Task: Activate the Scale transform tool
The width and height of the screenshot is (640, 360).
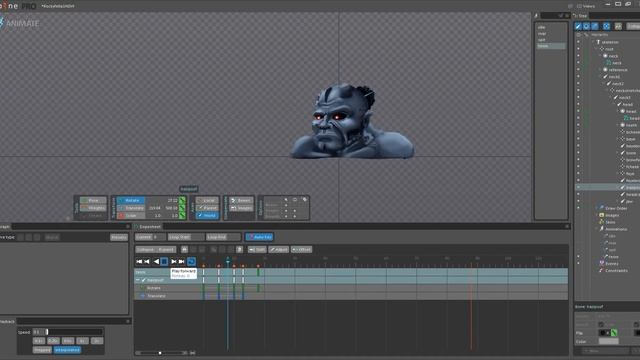Action: (131, 216)
